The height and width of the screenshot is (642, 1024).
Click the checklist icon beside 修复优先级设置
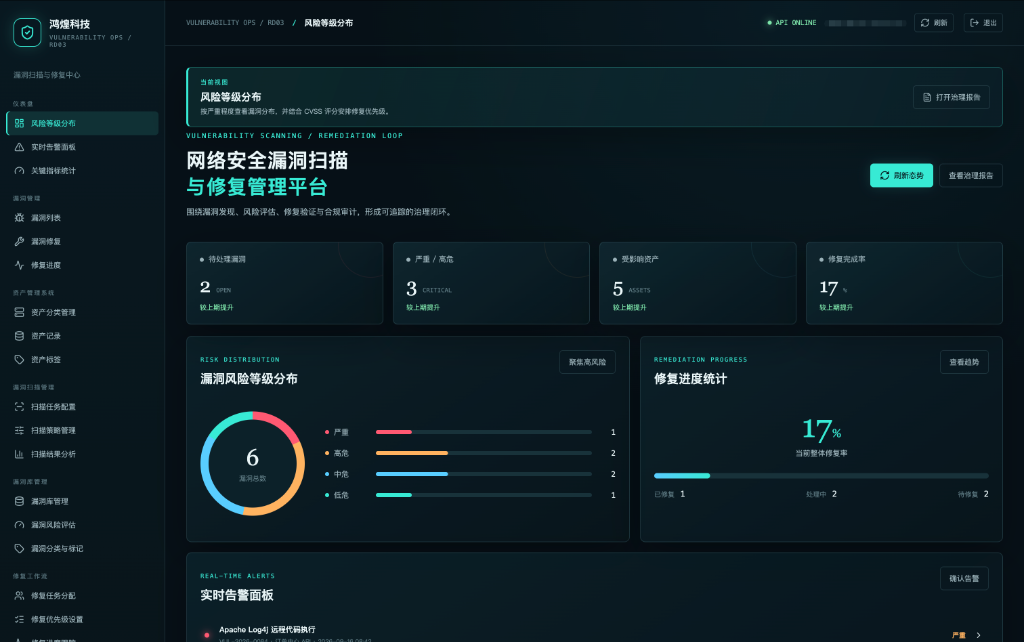tap(20, 619)
